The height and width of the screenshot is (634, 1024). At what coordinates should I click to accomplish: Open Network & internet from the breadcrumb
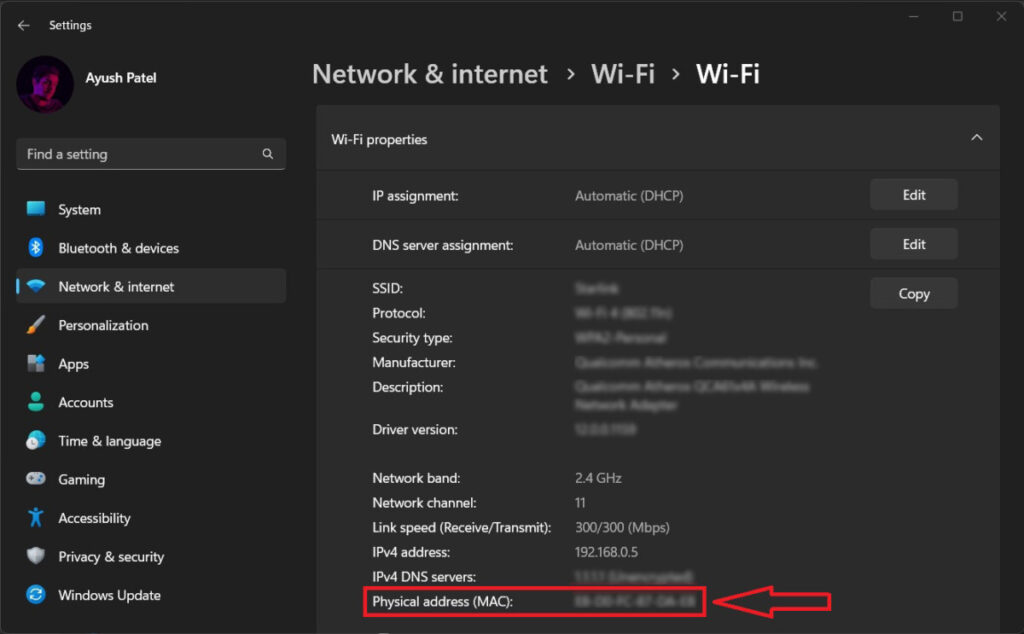430,73
